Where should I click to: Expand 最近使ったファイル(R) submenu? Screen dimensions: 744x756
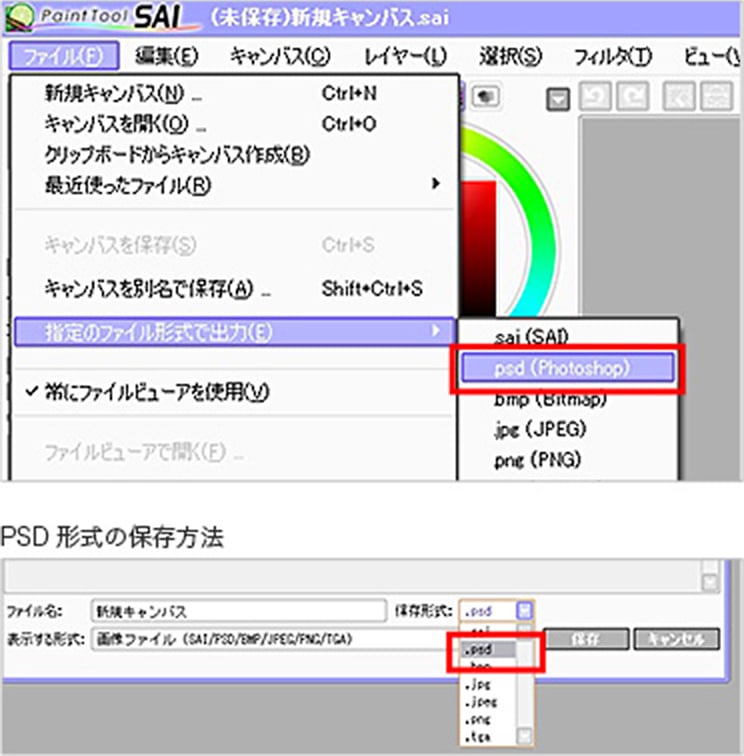pos(234,185)
